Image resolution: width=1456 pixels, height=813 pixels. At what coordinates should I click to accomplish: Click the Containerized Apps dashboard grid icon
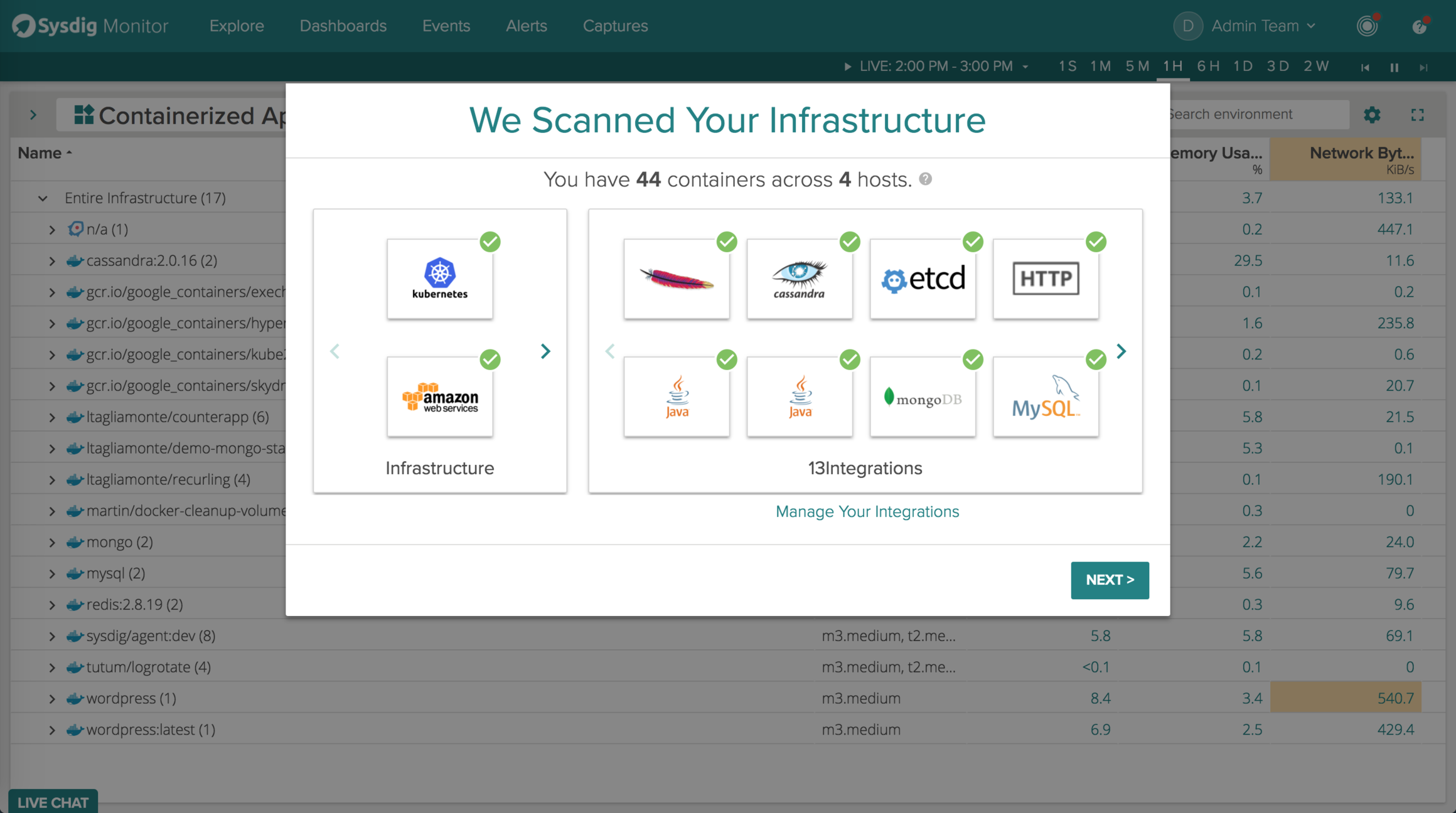click(x=84, y=115)
